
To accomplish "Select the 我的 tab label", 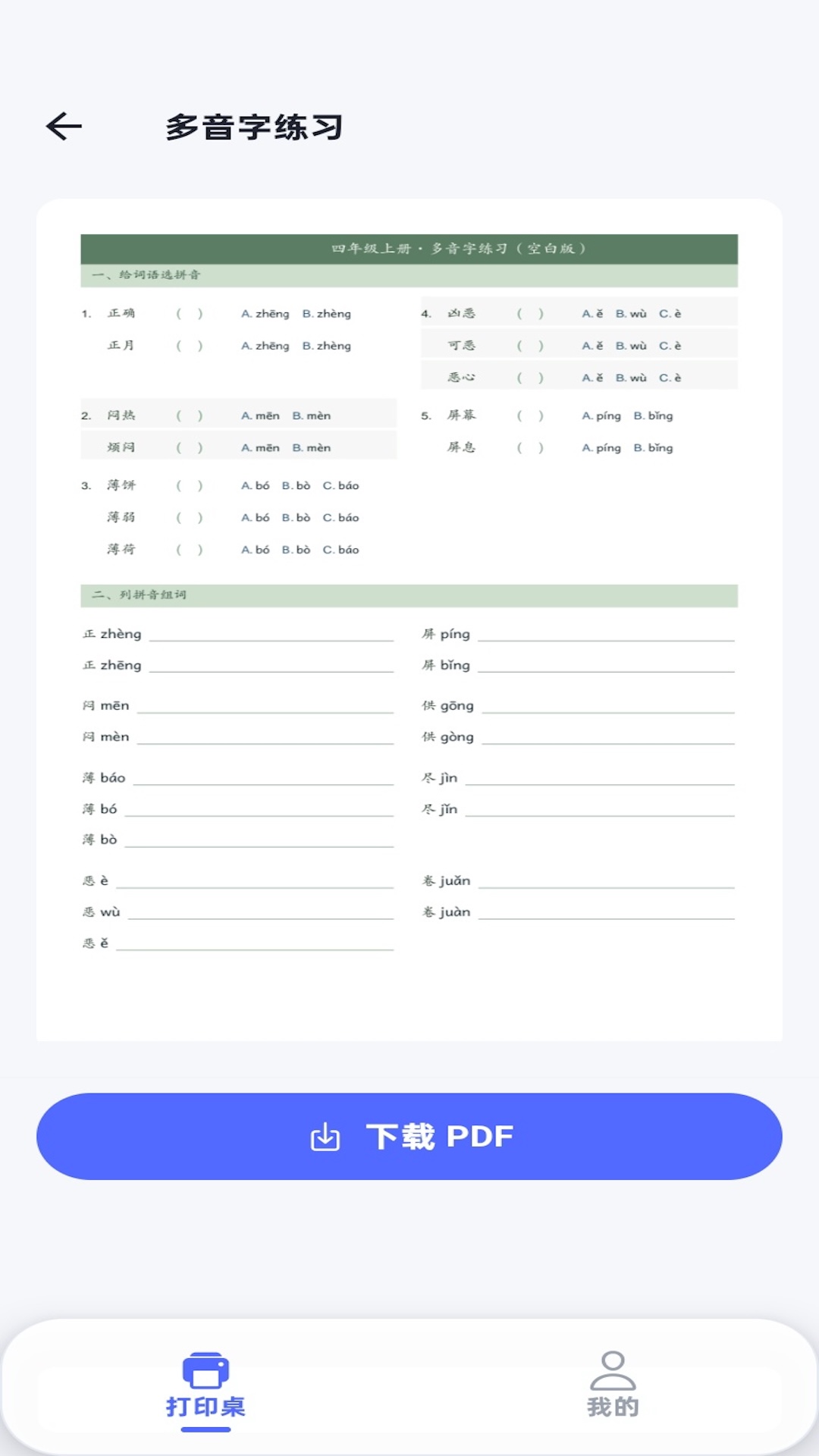I will click(613, 1407).
